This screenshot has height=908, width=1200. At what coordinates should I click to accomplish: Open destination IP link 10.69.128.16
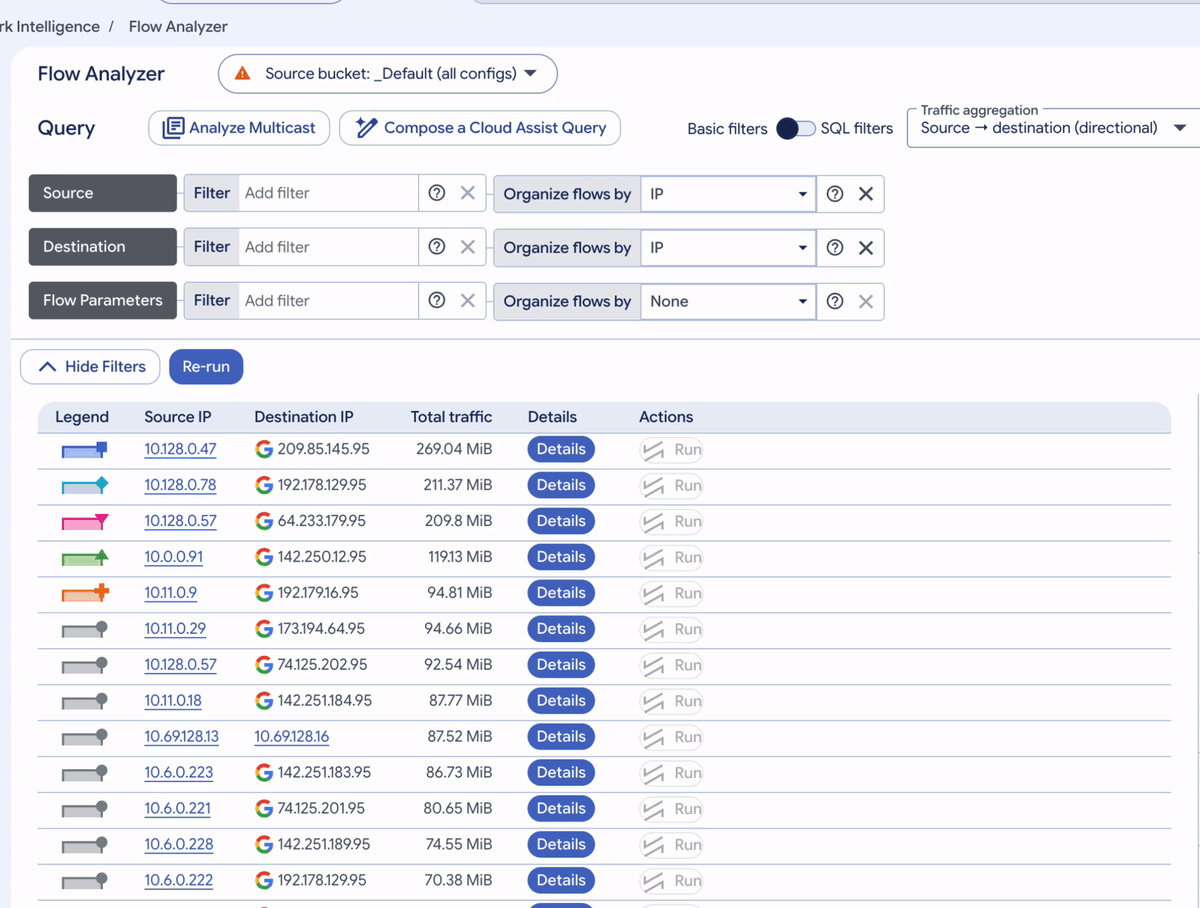(x=291, y=737)
